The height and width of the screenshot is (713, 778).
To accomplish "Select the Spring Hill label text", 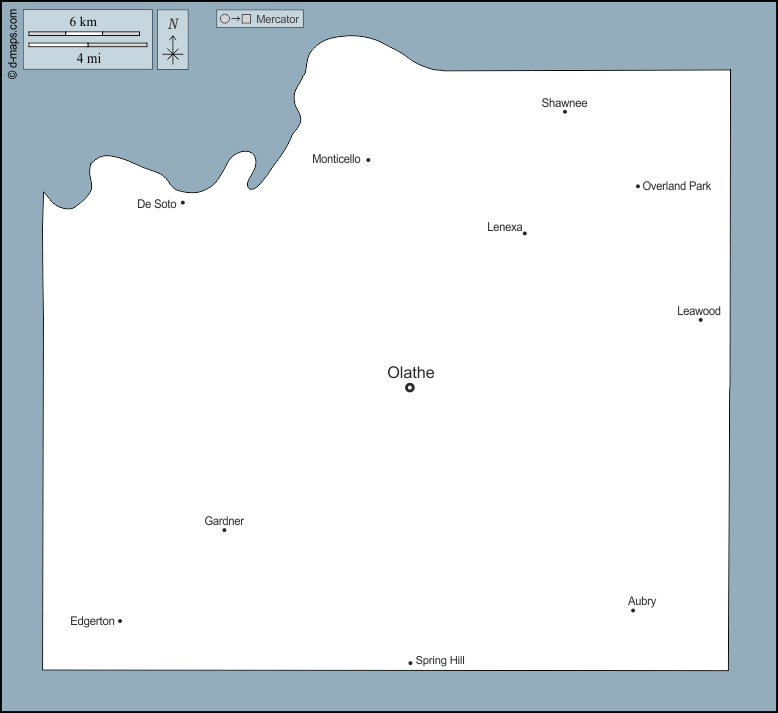I will [x=440, y=660].
